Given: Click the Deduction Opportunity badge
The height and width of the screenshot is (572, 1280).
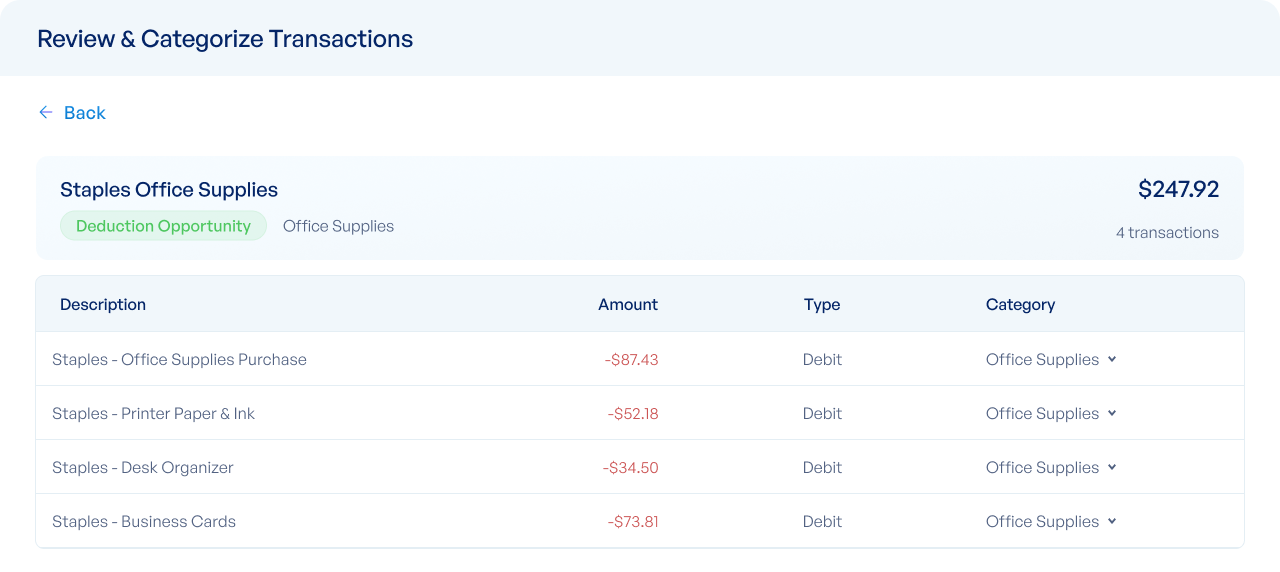Looking at the screenshot, I should pos(163,226).
